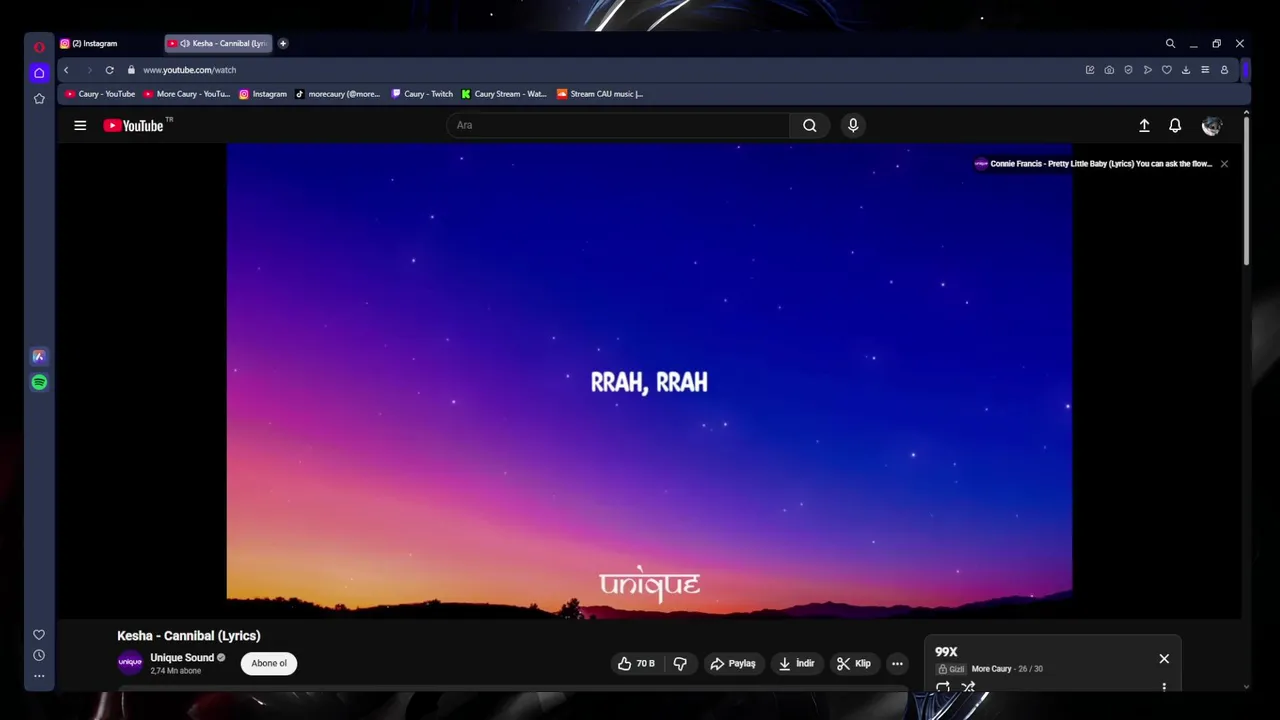Screen dimensions: 1280x720
Task: Click the address bar URL
Action: click(x=190, y=70)
